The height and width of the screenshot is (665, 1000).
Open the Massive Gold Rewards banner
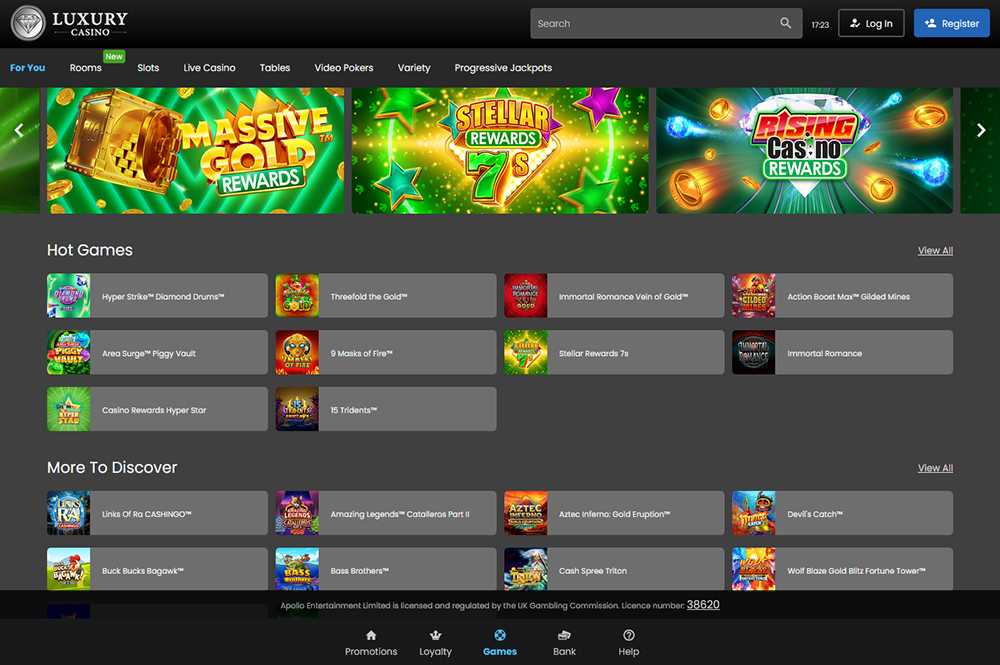[x=196, y=150]
